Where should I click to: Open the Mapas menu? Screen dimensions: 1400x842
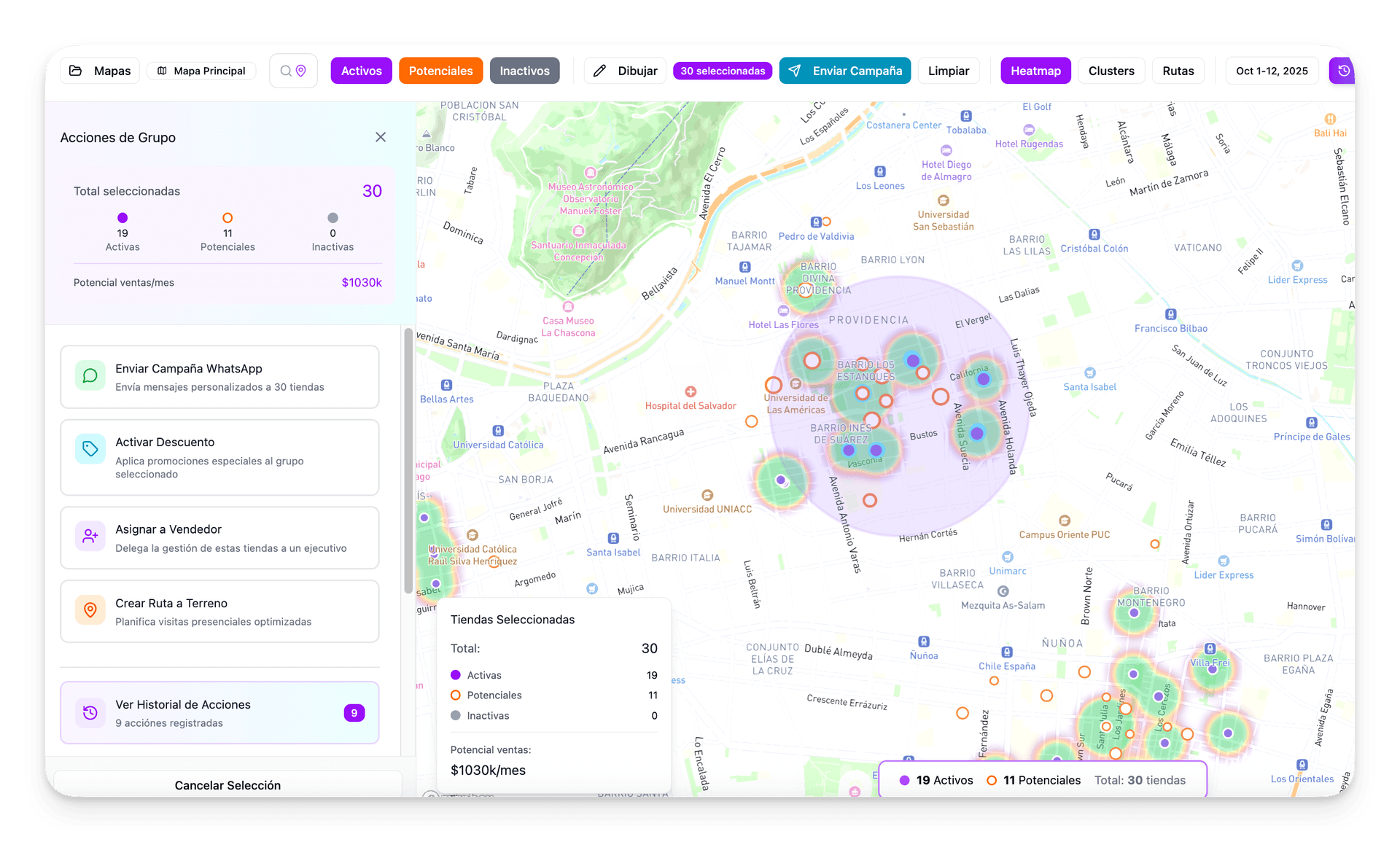[x=100, y=71]
